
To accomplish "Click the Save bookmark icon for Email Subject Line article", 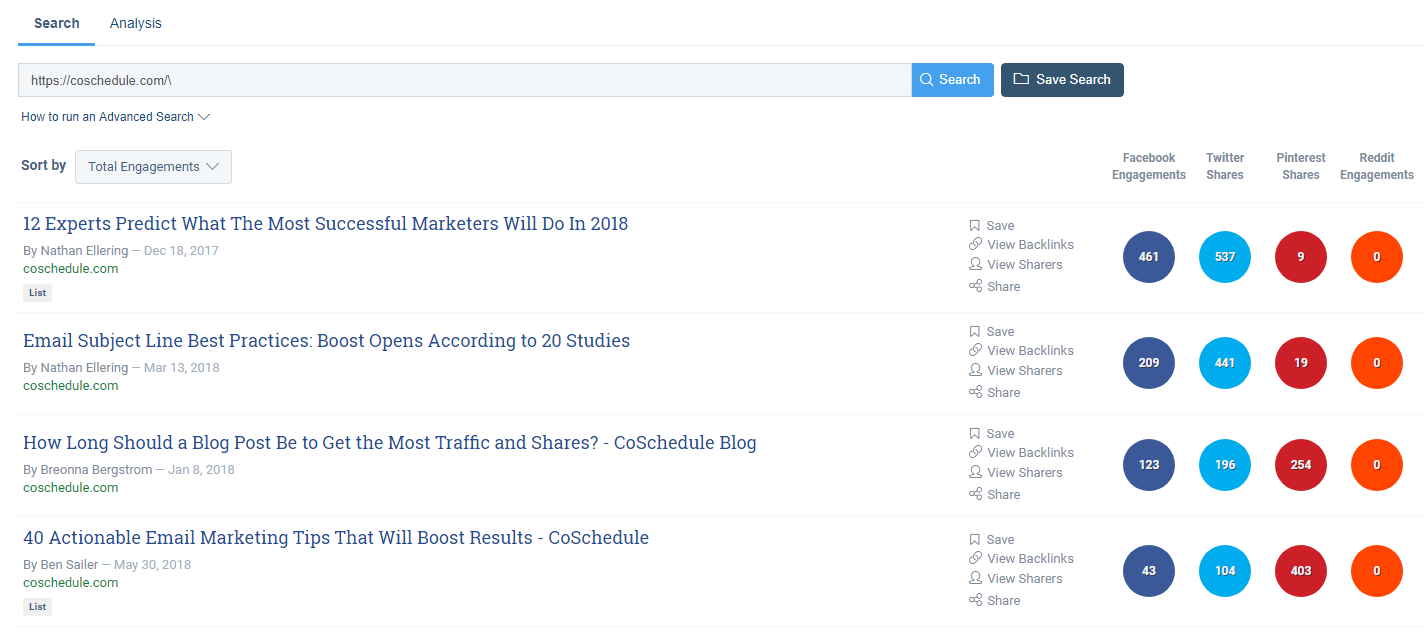I will (975, 331).
